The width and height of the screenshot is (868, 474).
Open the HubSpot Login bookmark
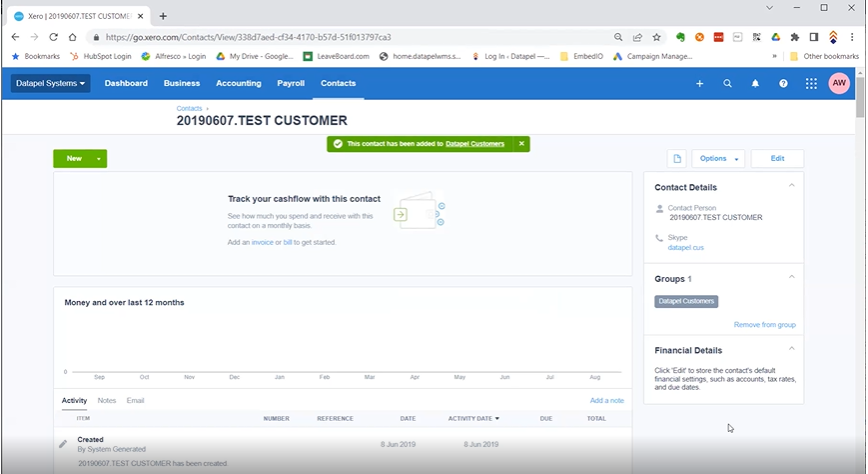click(101, 56)
